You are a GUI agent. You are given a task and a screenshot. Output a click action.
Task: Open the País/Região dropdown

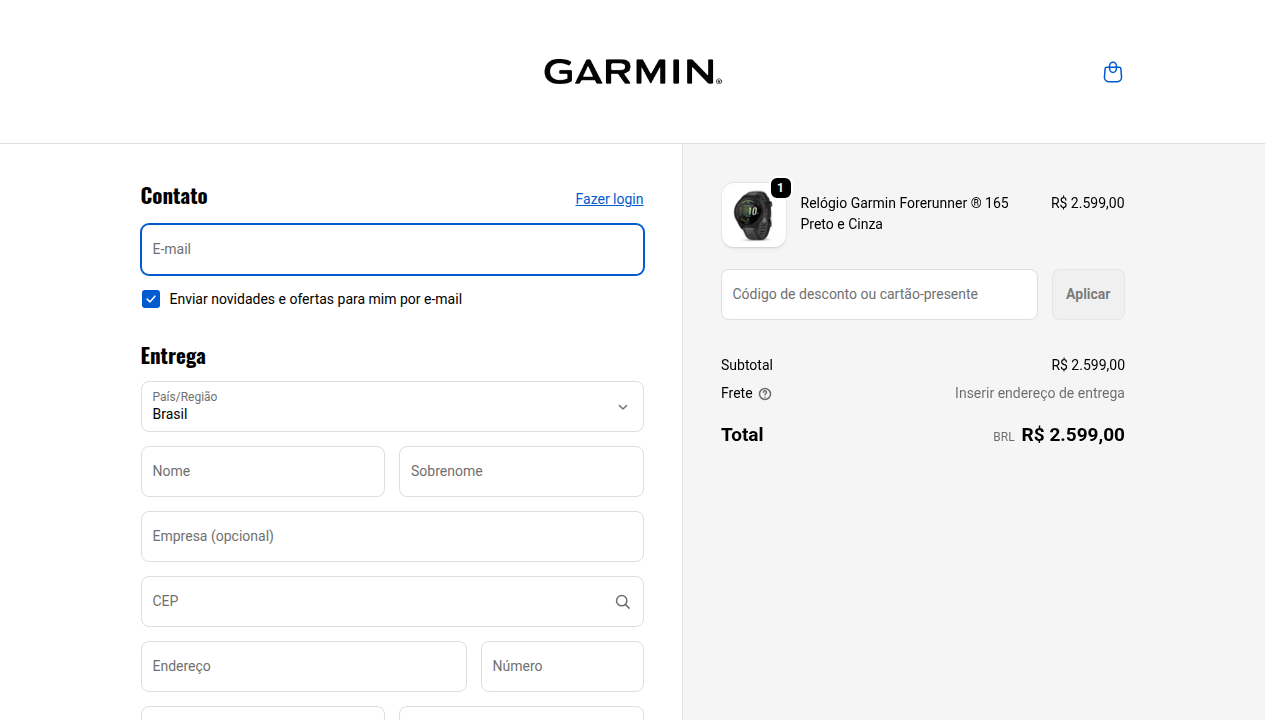click(392, 406)
